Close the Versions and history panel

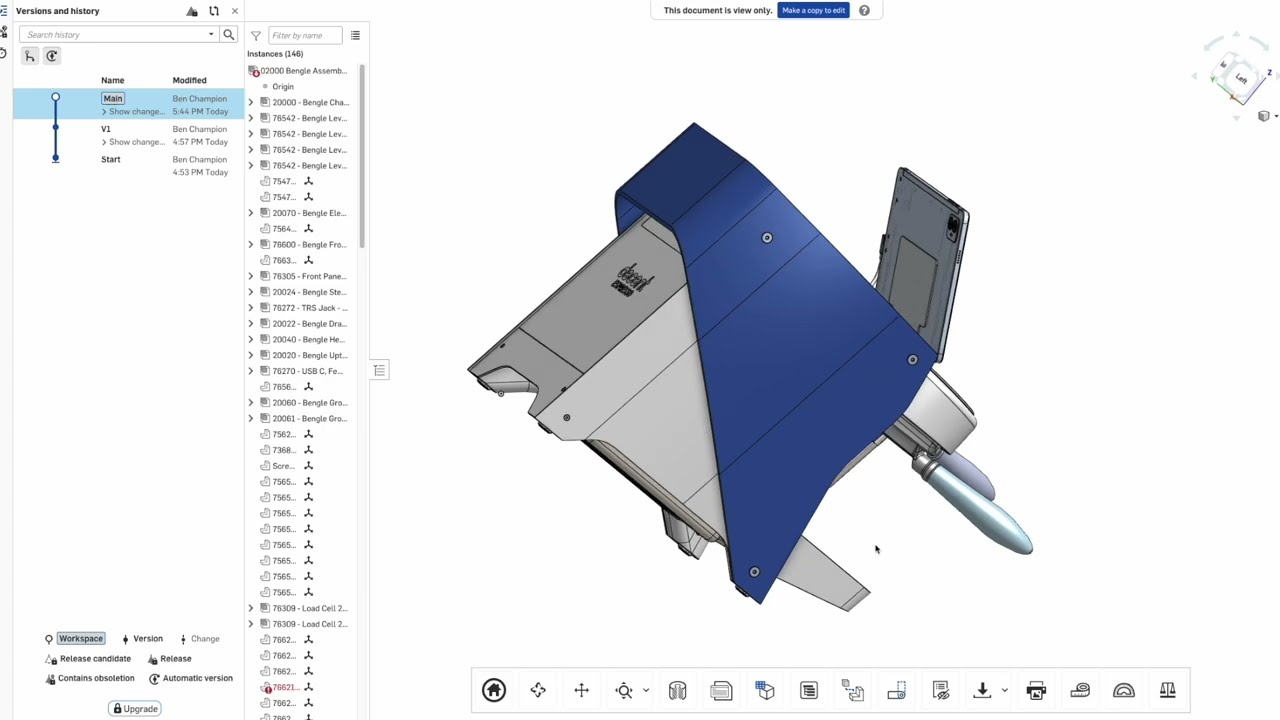click(x=235, y=11)
